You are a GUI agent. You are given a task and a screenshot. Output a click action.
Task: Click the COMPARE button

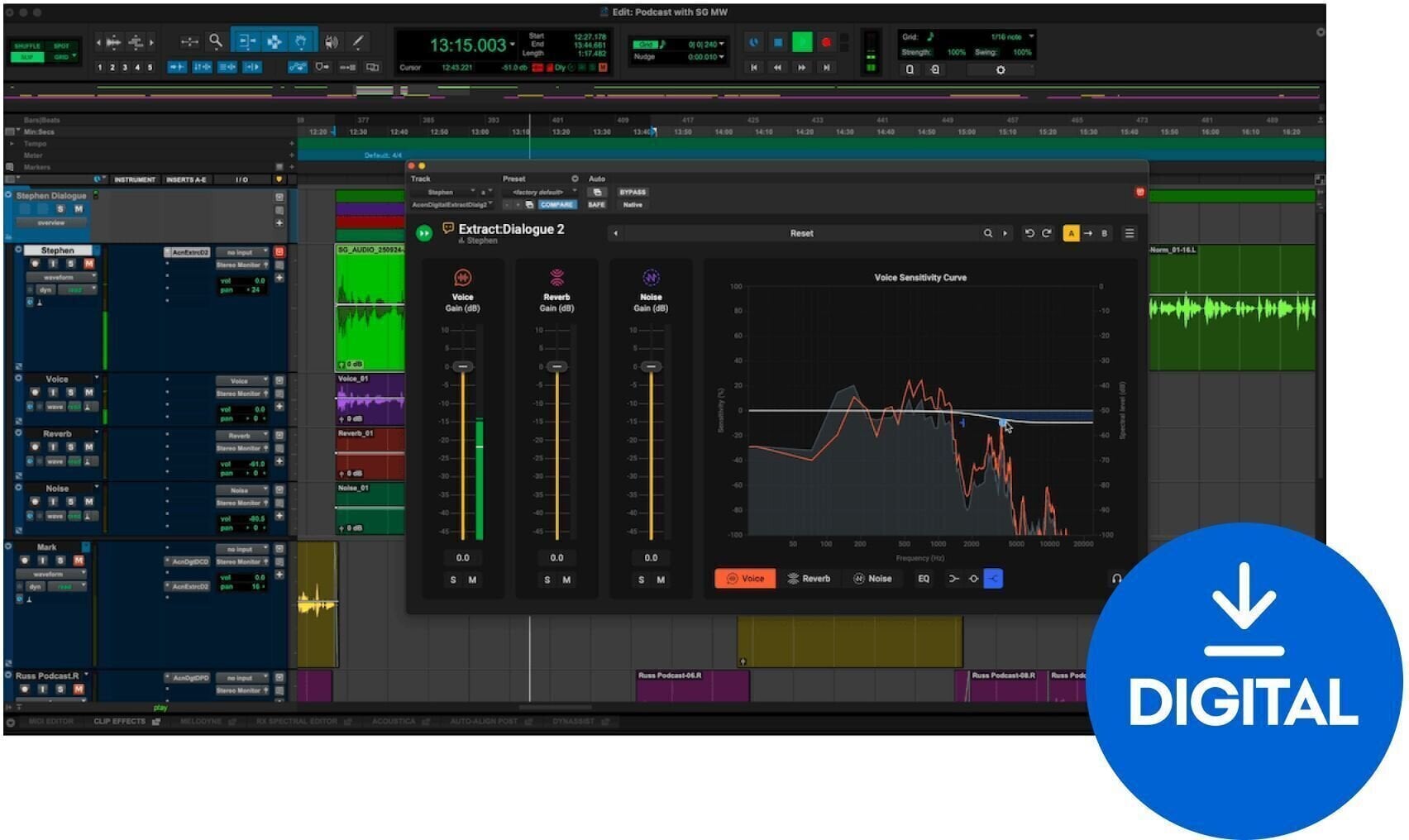(x=556, y=204)
